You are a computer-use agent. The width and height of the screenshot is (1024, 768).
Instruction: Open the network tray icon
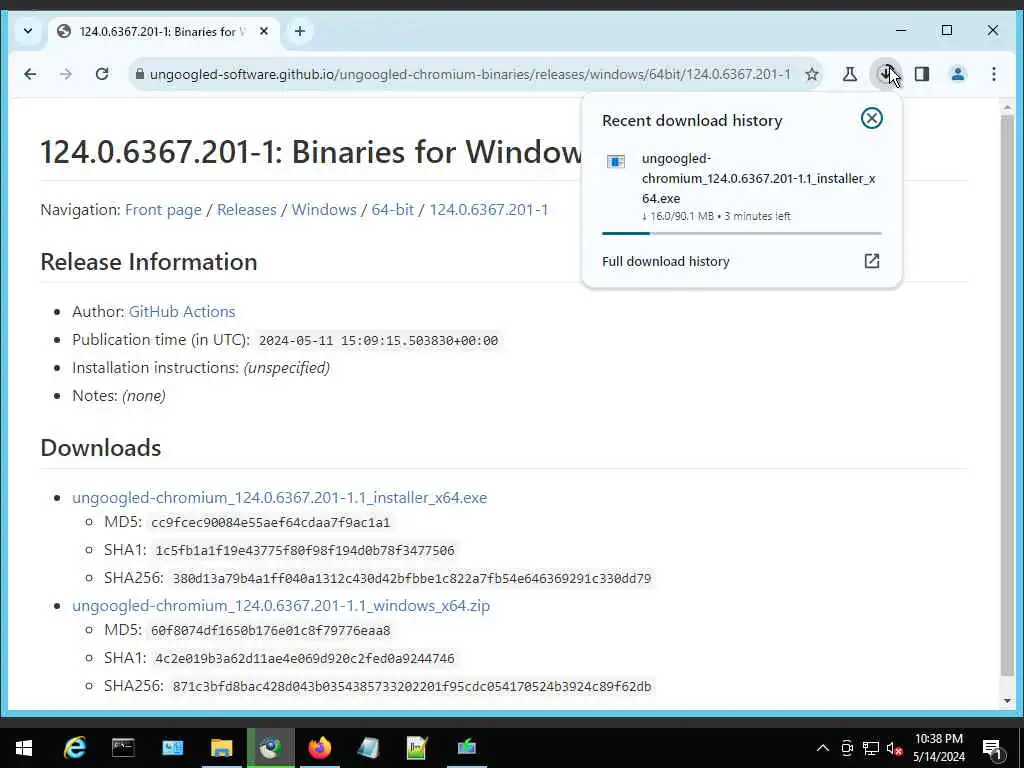pyautogui.click(x=871, y=748)
